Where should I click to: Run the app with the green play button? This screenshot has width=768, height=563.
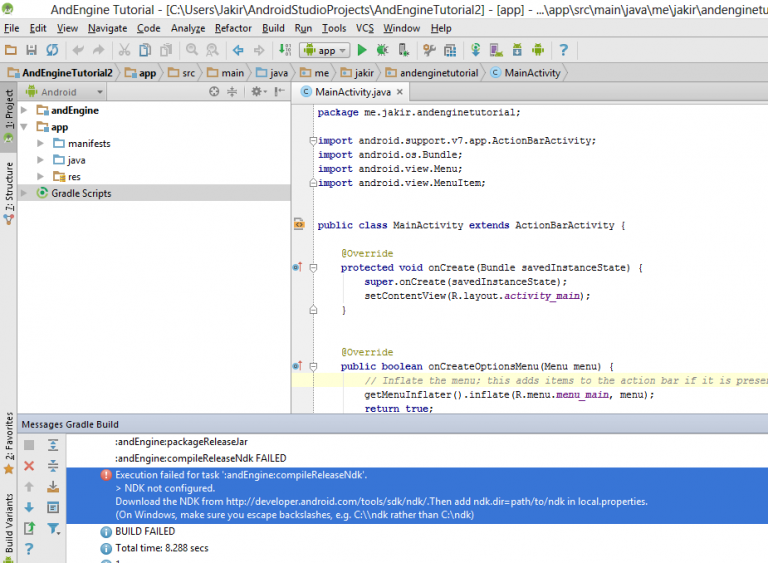tap(362, 50)
